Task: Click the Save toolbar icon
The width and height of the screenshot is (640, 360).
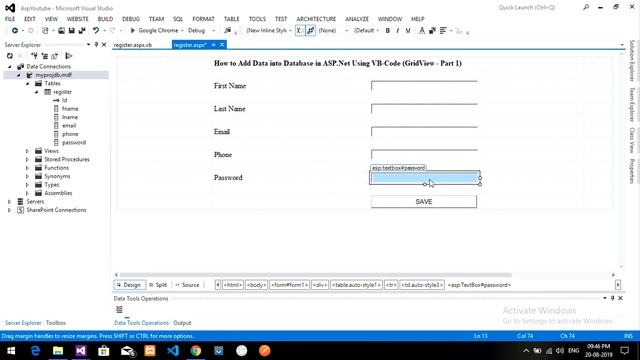Action: click(x=71, y=31)
